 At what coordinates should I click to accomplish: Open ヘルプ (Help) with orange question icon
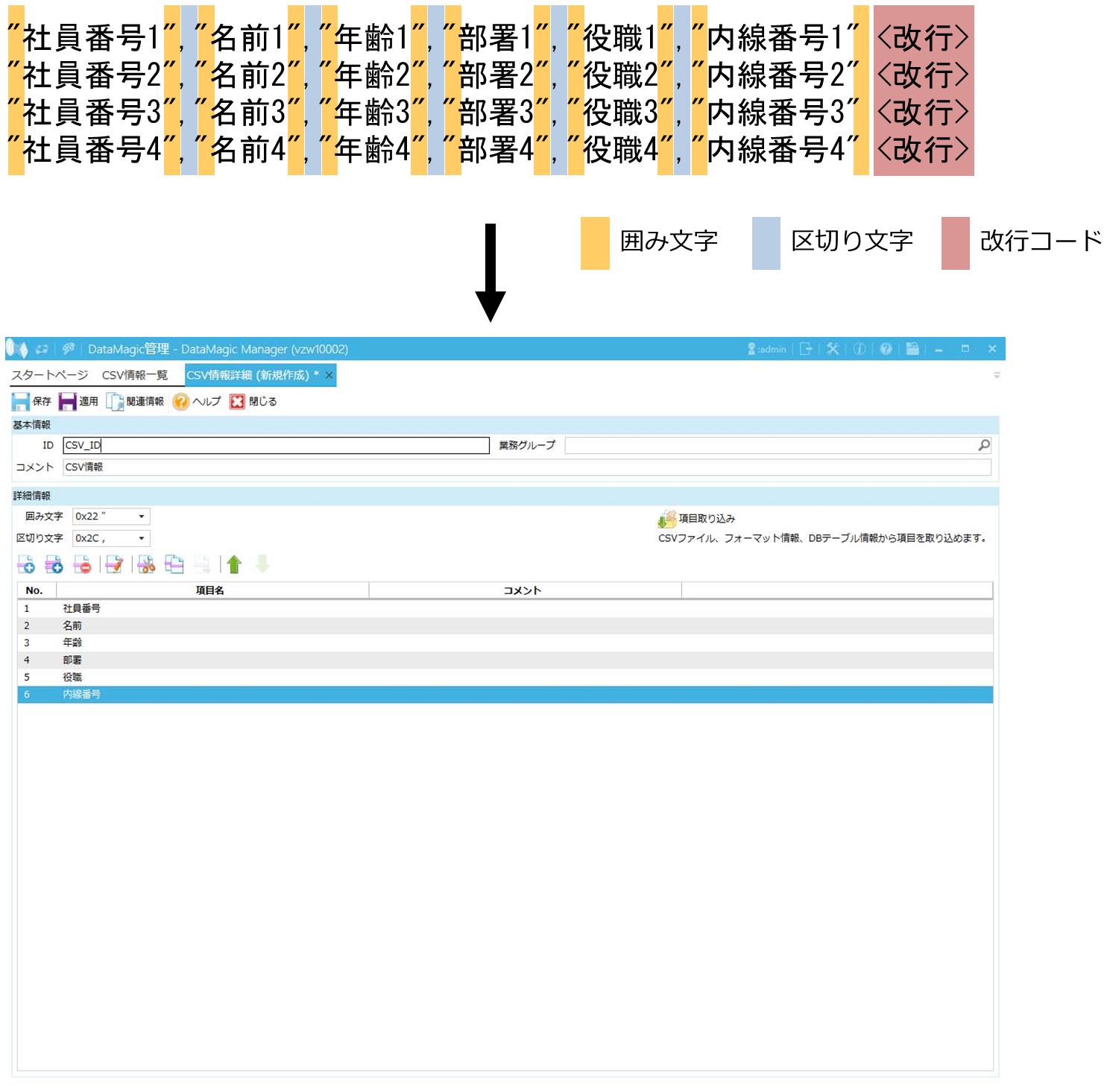197,402
